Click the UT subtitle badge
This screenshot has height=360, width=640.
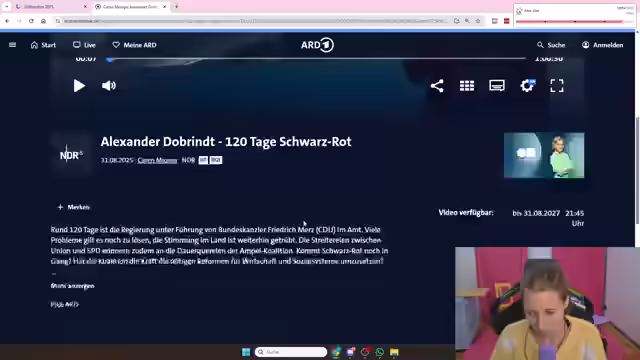[x=203, y=160]
